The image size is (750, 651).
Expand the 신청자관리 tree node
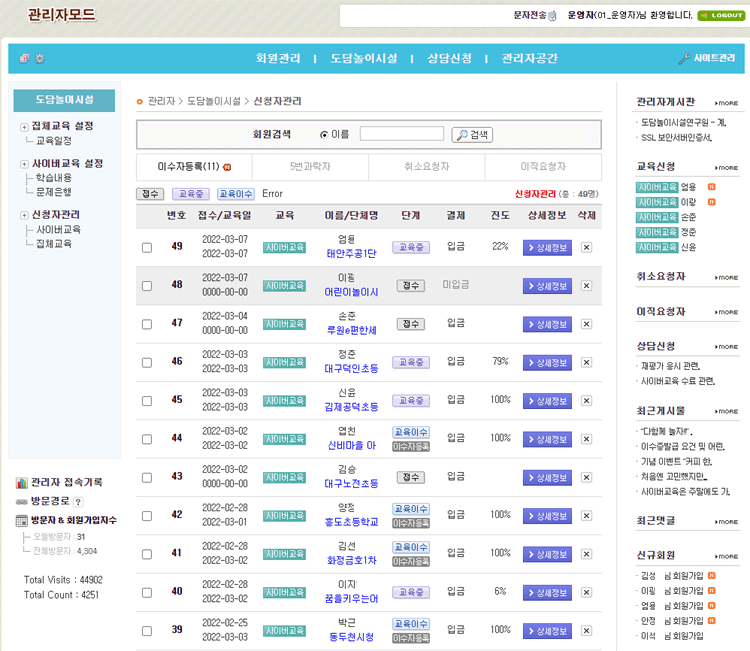coord(24,215)
